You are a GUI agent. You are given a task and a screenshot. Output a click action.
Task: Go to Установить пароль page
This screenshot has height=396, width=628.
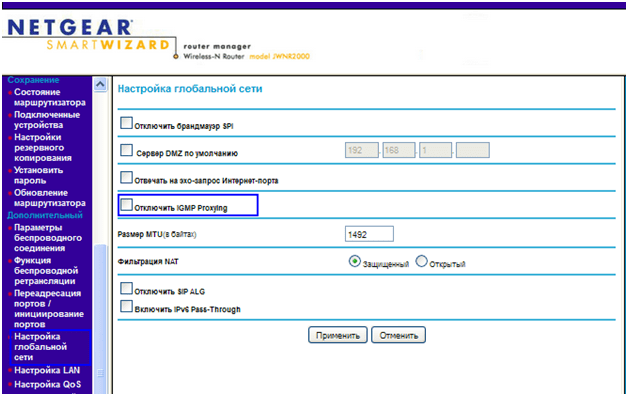click(38, 175)
